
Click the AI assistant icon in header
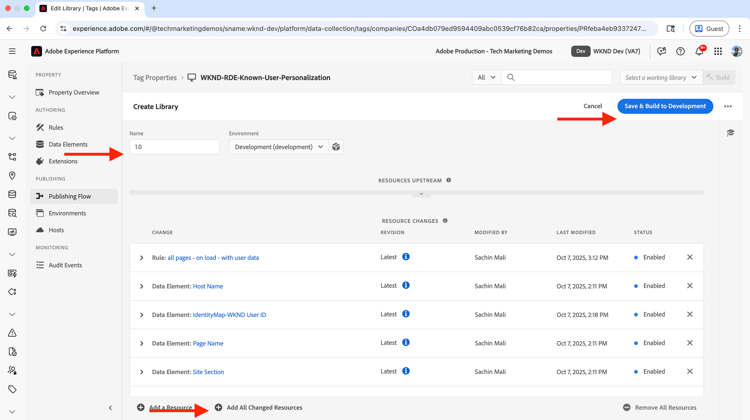tap(662, 51)
